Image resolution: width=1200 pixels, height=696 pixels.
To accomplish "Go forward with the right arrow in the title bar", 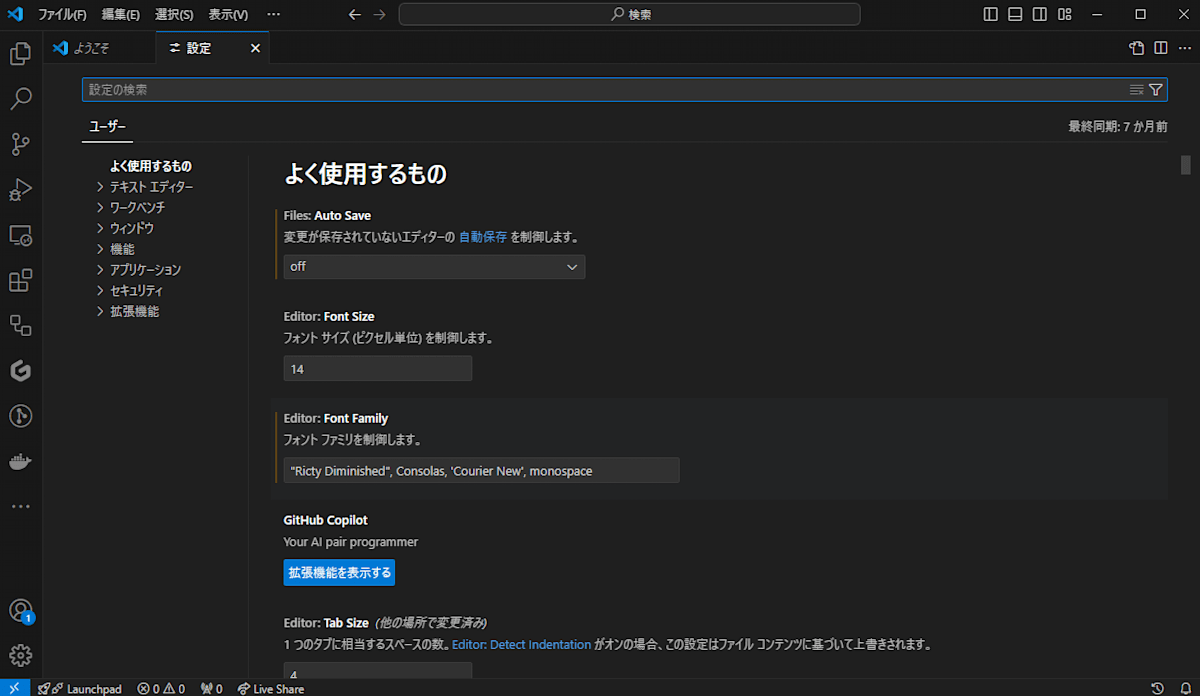I will [379, 14].
